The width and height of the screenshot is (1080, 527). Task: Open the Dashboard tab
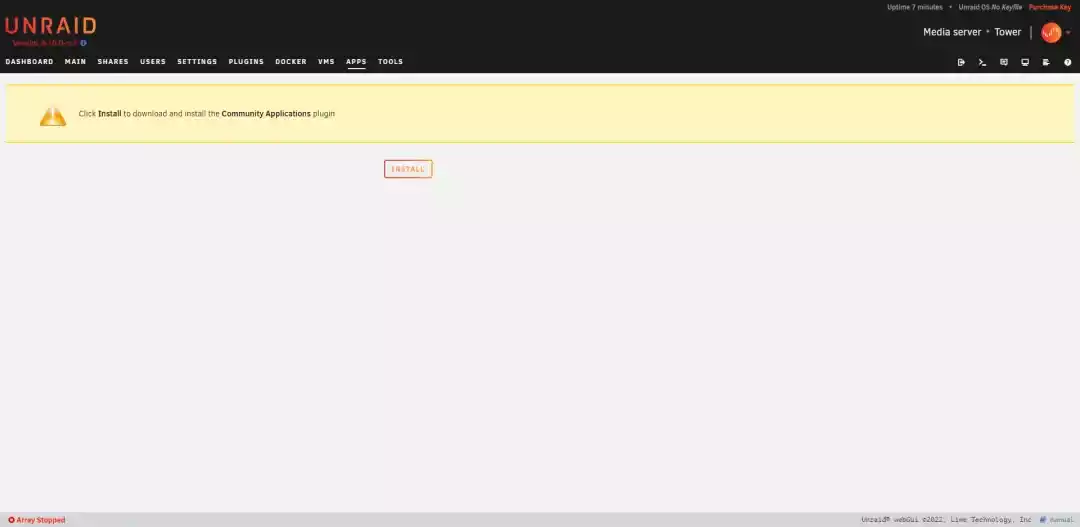[29, 62]
